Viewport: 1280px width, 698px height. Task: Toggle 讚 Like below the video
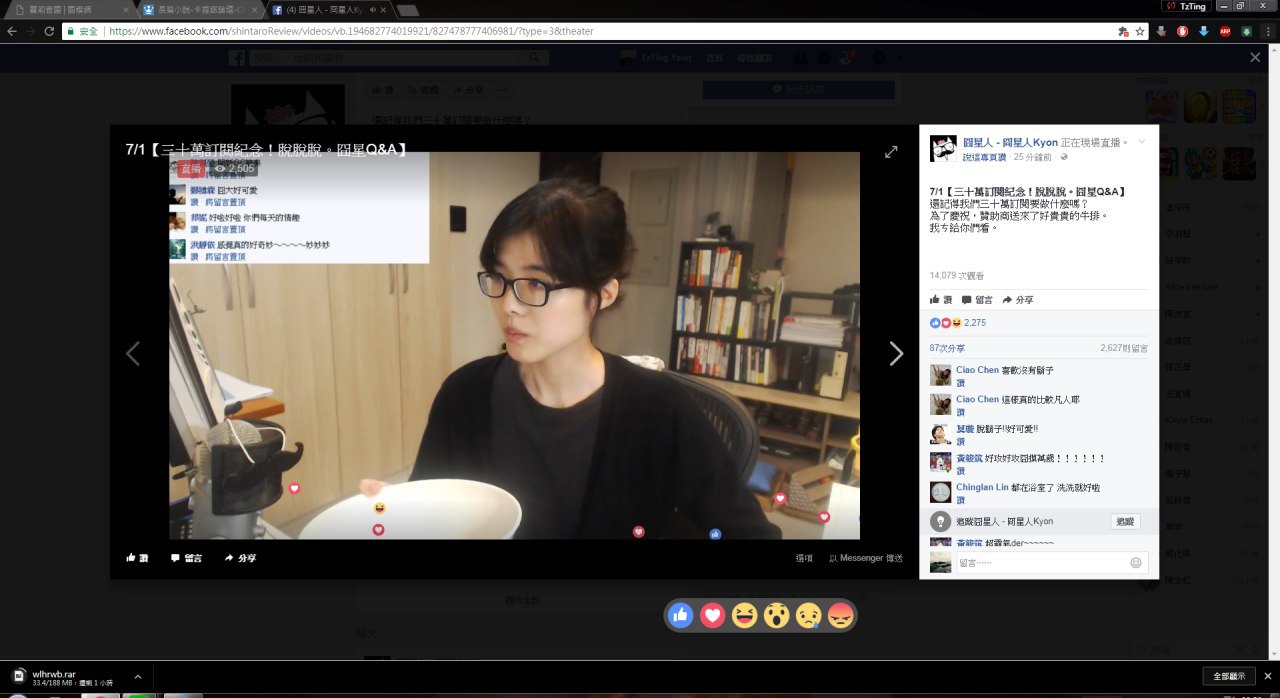pyautogui.click(x=138, y=558)
